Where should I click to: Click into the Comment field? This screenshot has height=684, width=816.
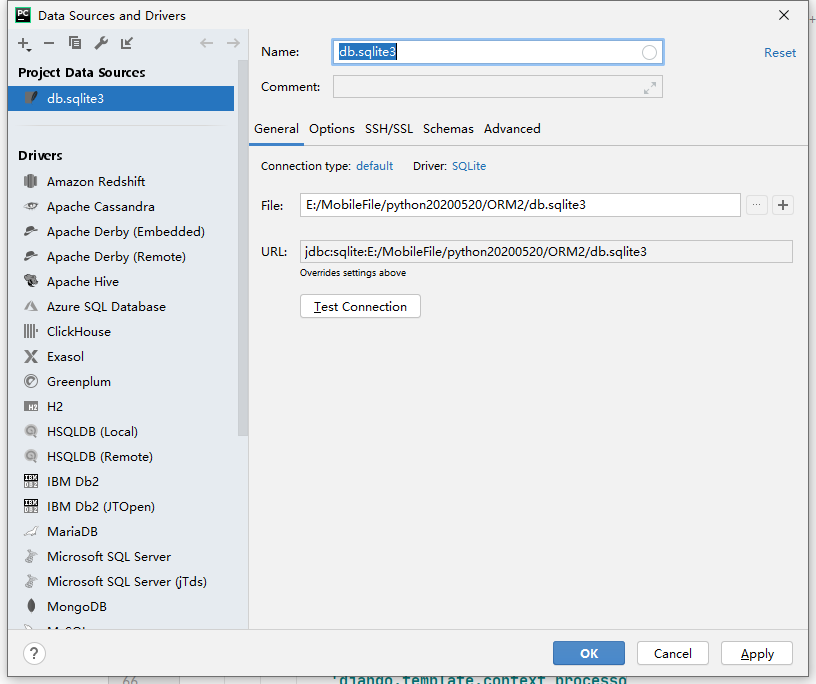[x=498, y=87]
